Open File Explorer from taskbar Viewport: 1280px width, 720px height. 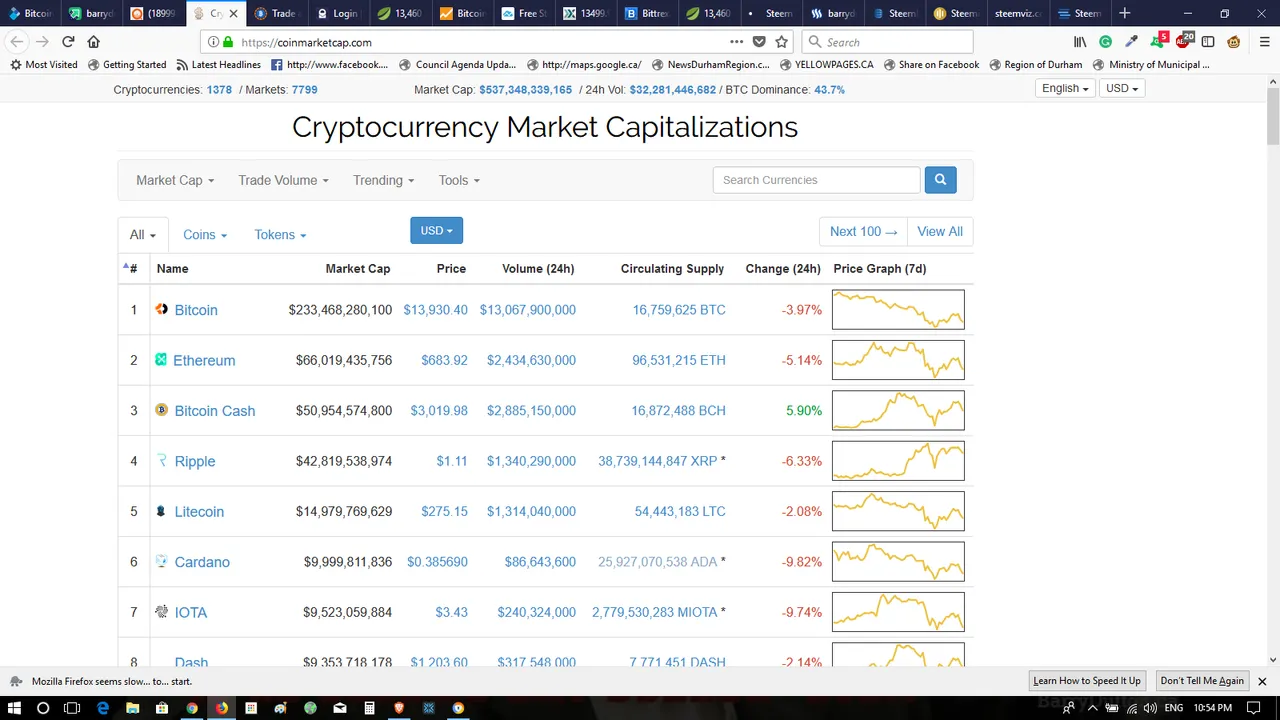coord(132,708)
